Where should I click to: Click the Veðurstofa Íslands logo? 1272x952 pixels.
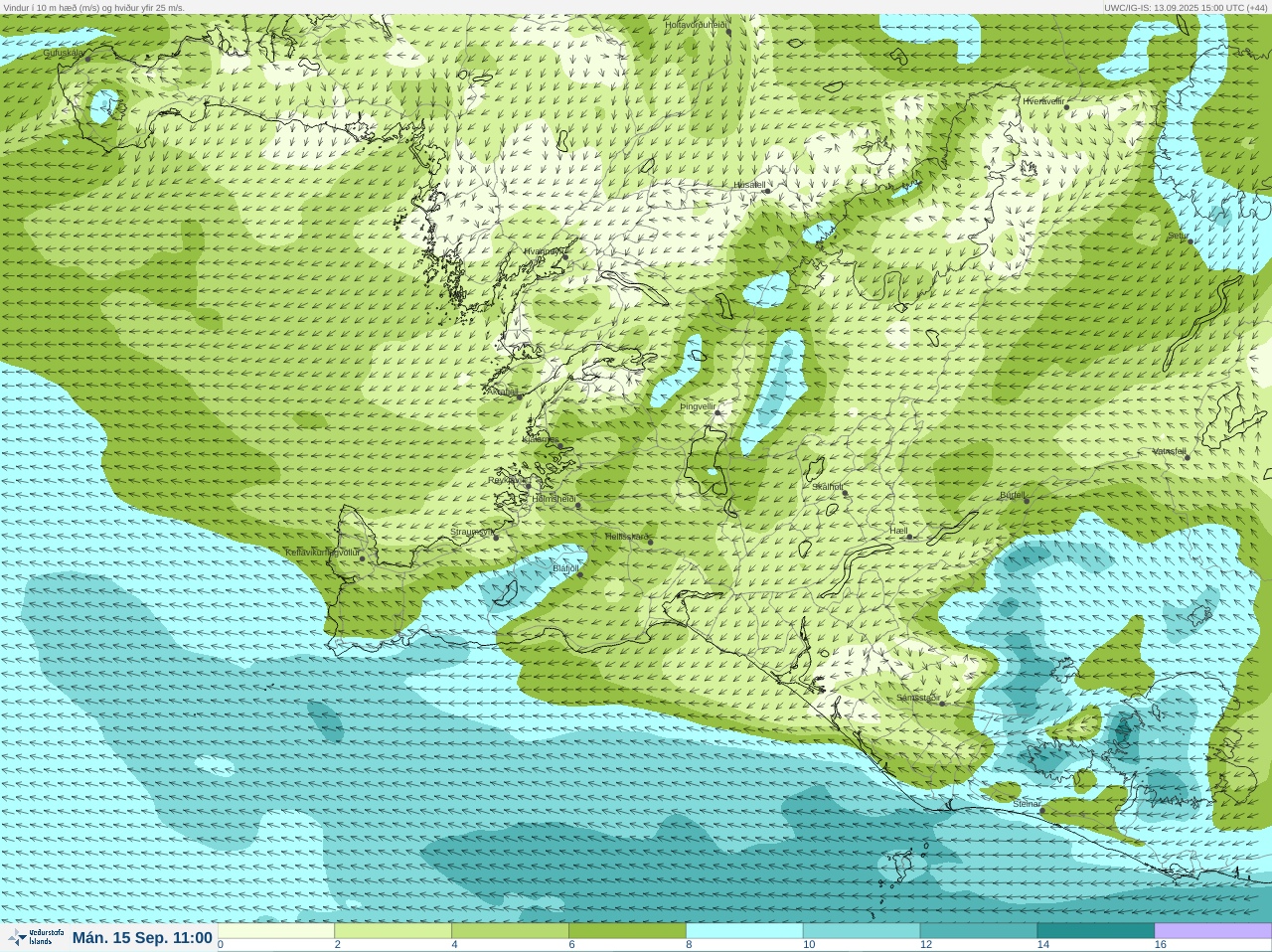pyautogui.click(x=36, y=937)
